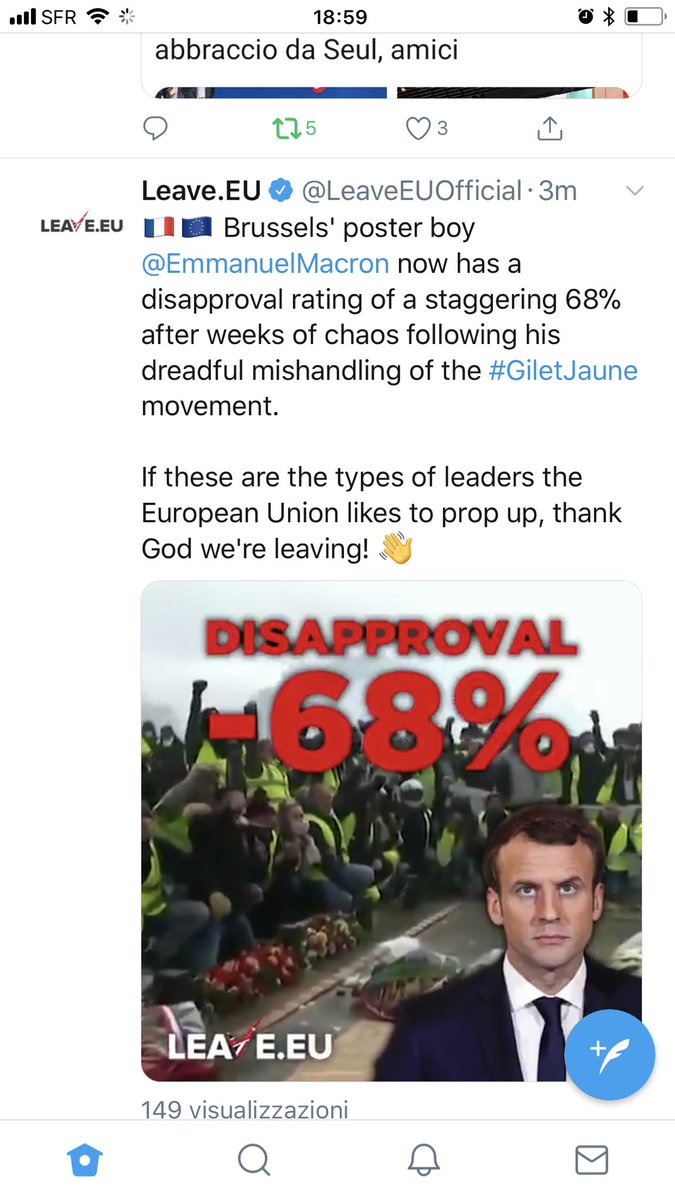Image resolution: width=675 pixels, height=1200 pixels.
Task: Open the Search tab
Action: point(253,1160)
